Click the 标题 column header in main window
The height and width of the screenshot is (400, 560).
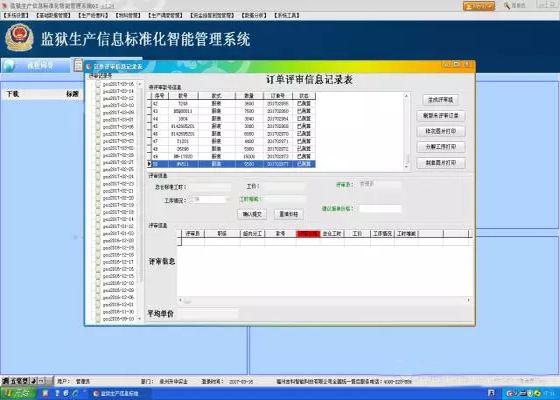tap(72, 94)
